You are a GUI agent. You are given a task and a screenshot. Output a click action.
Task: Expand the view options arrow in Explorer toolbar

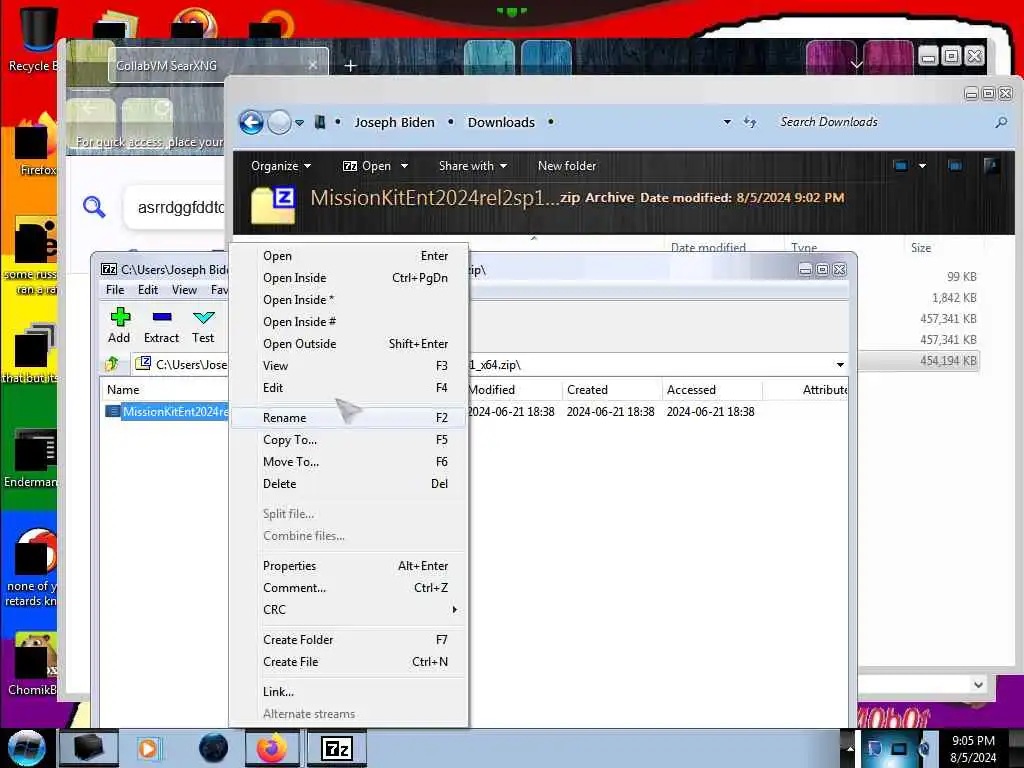point(922,166)
